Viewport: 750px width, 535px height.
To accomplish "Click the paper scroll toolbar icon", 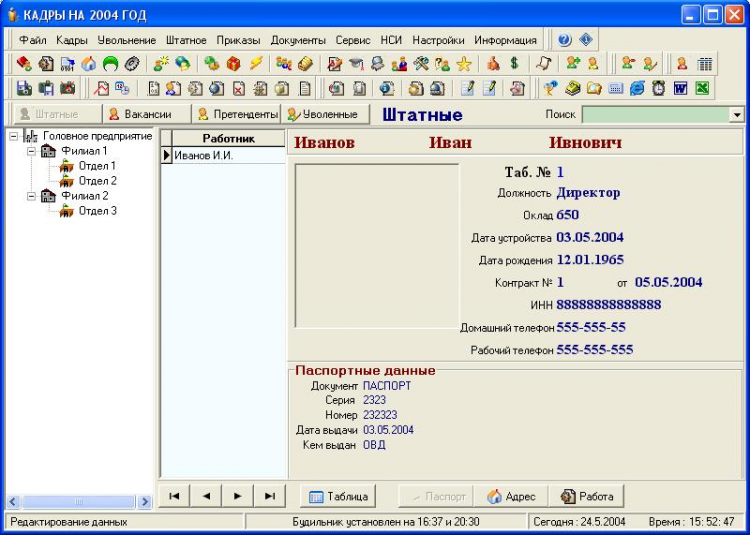I will coord(544,64).
